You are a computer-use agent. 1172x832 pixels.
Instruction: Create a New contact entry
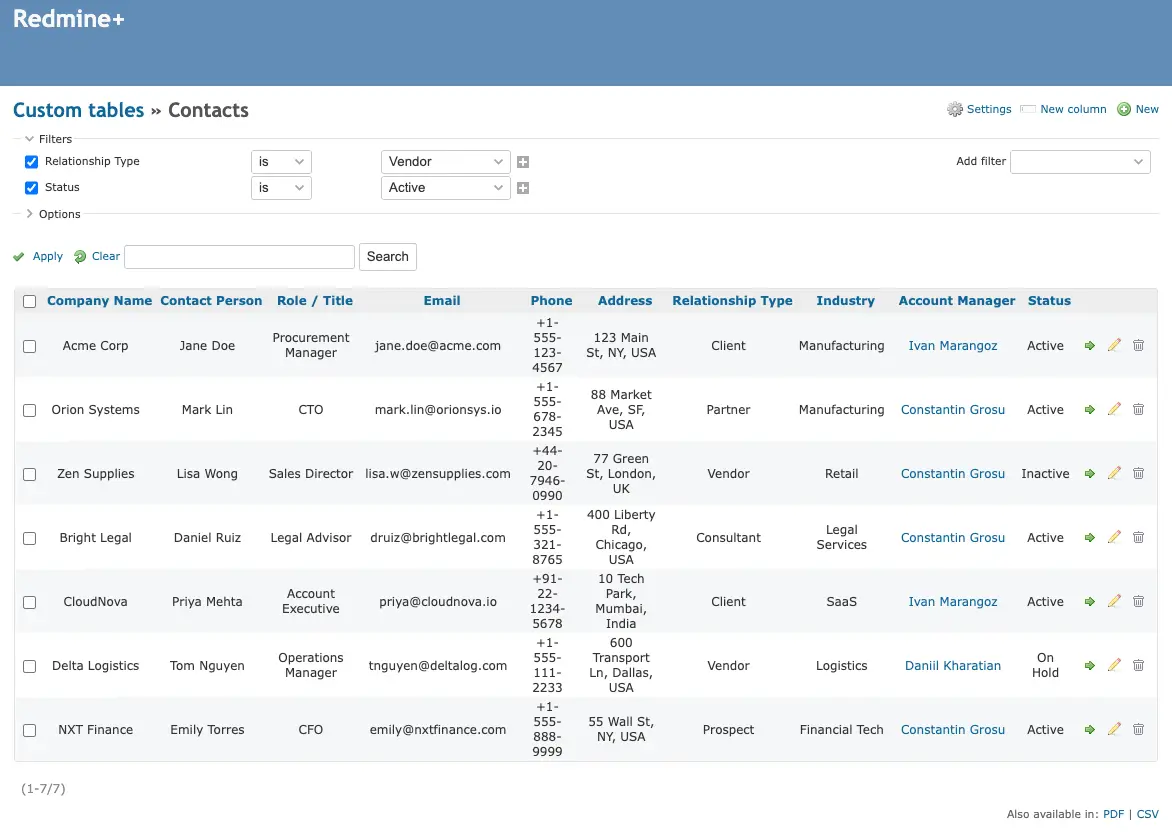point(1146,109)
